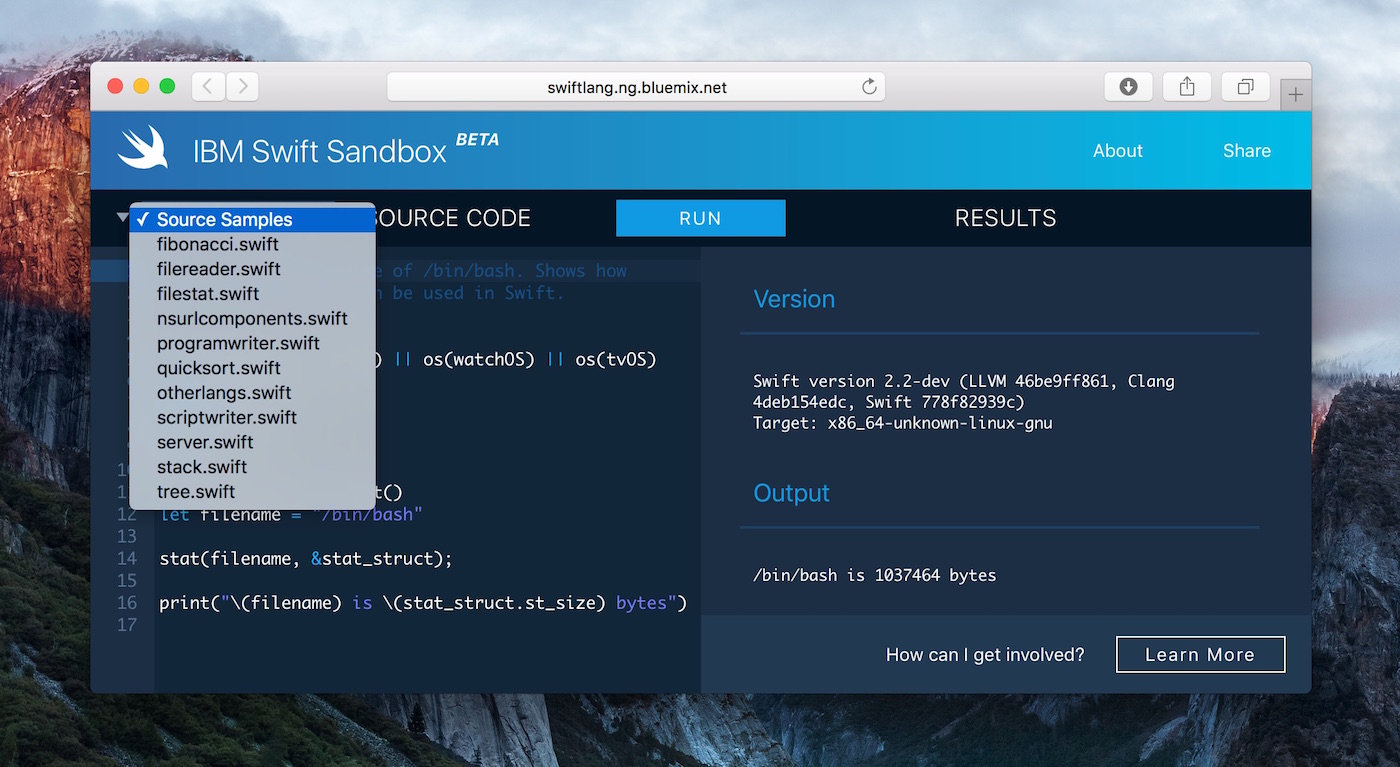
Task: Reload the page with the refresh icon
Action: (x=869, y=87)
